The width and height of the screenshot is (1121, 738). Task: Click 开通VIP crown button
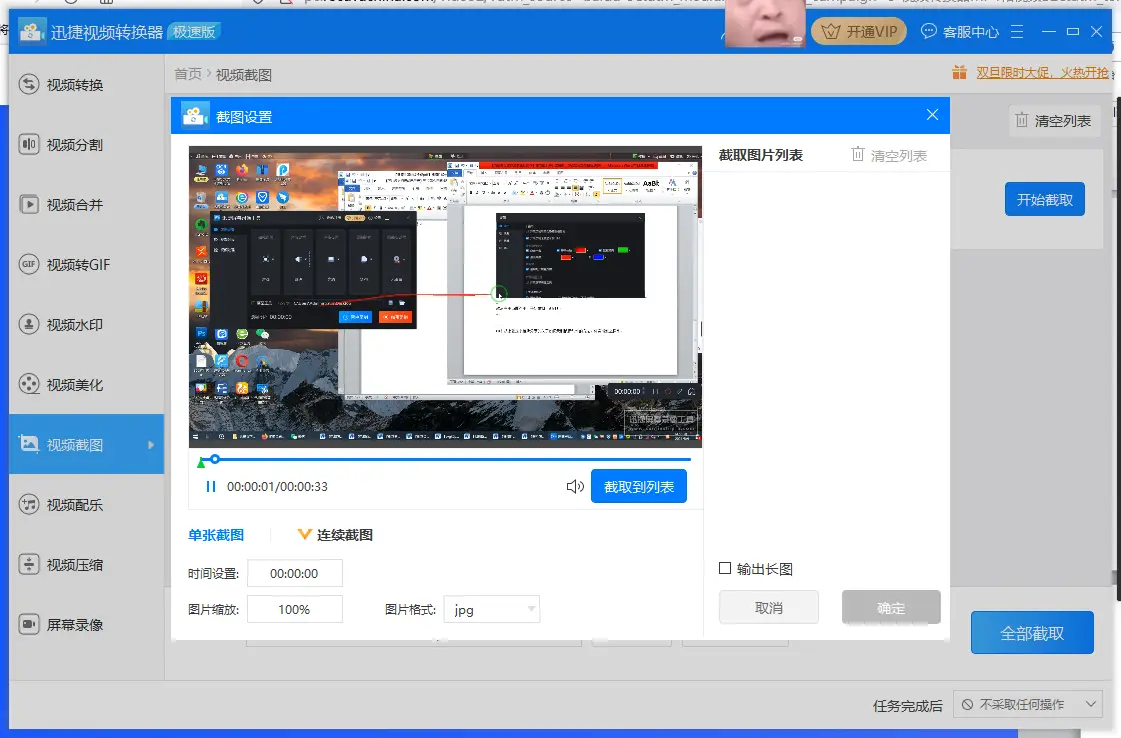tap(859, 31)
